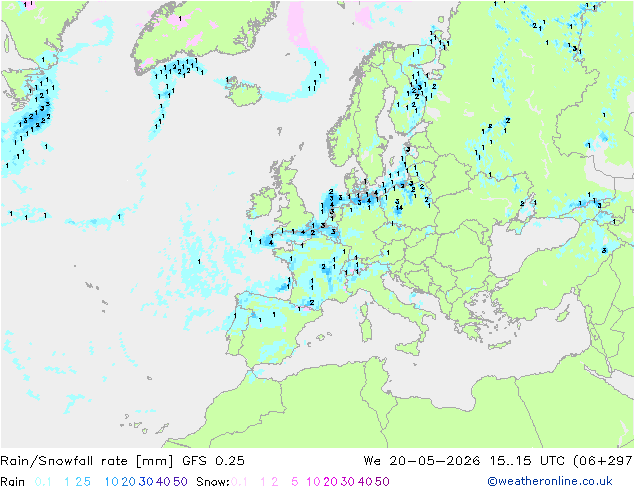This screenshot has width=634, height=490.
Task: Click rain legend value 0.1
Action: click(43, 482)
